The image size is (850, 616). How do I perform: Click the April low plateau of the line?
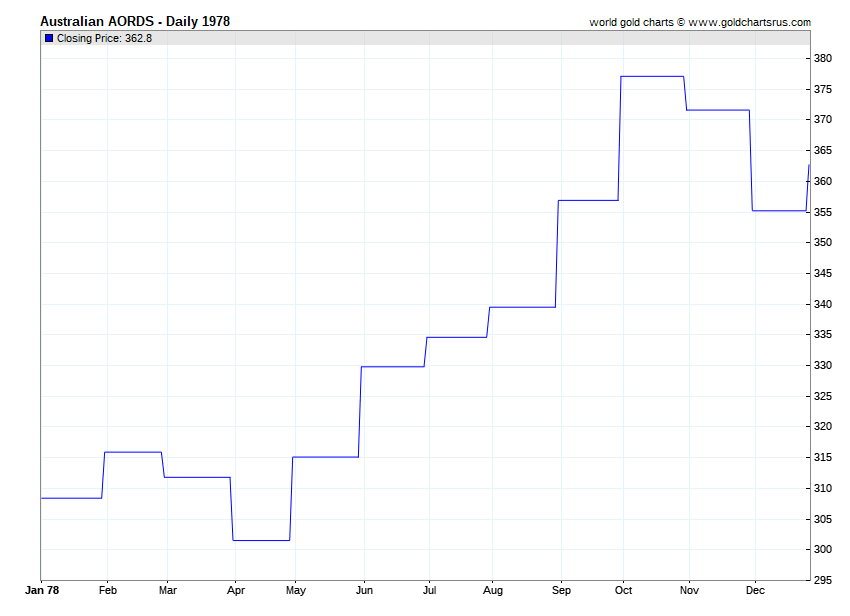[261, 540]
